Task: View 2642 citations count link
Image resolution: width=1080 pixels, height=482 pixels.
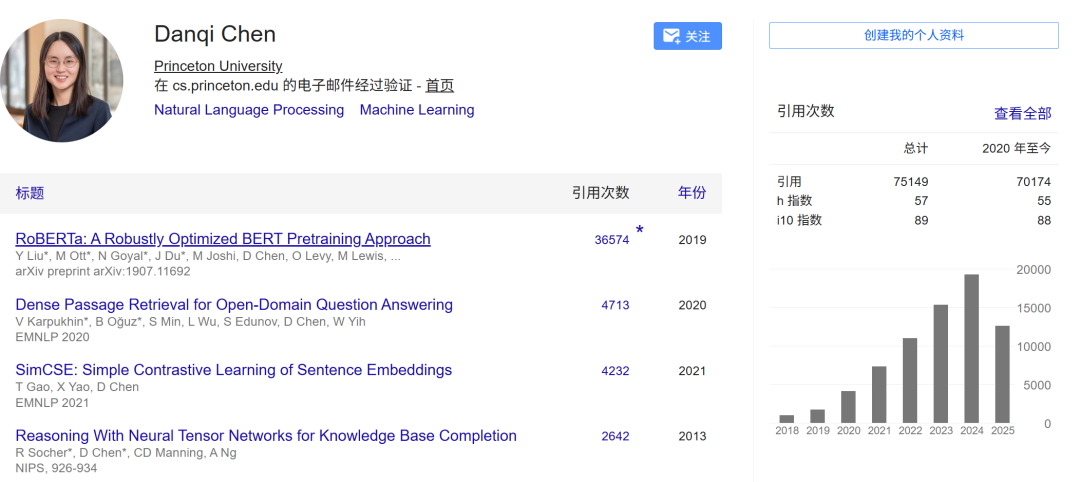Action: 615,436
